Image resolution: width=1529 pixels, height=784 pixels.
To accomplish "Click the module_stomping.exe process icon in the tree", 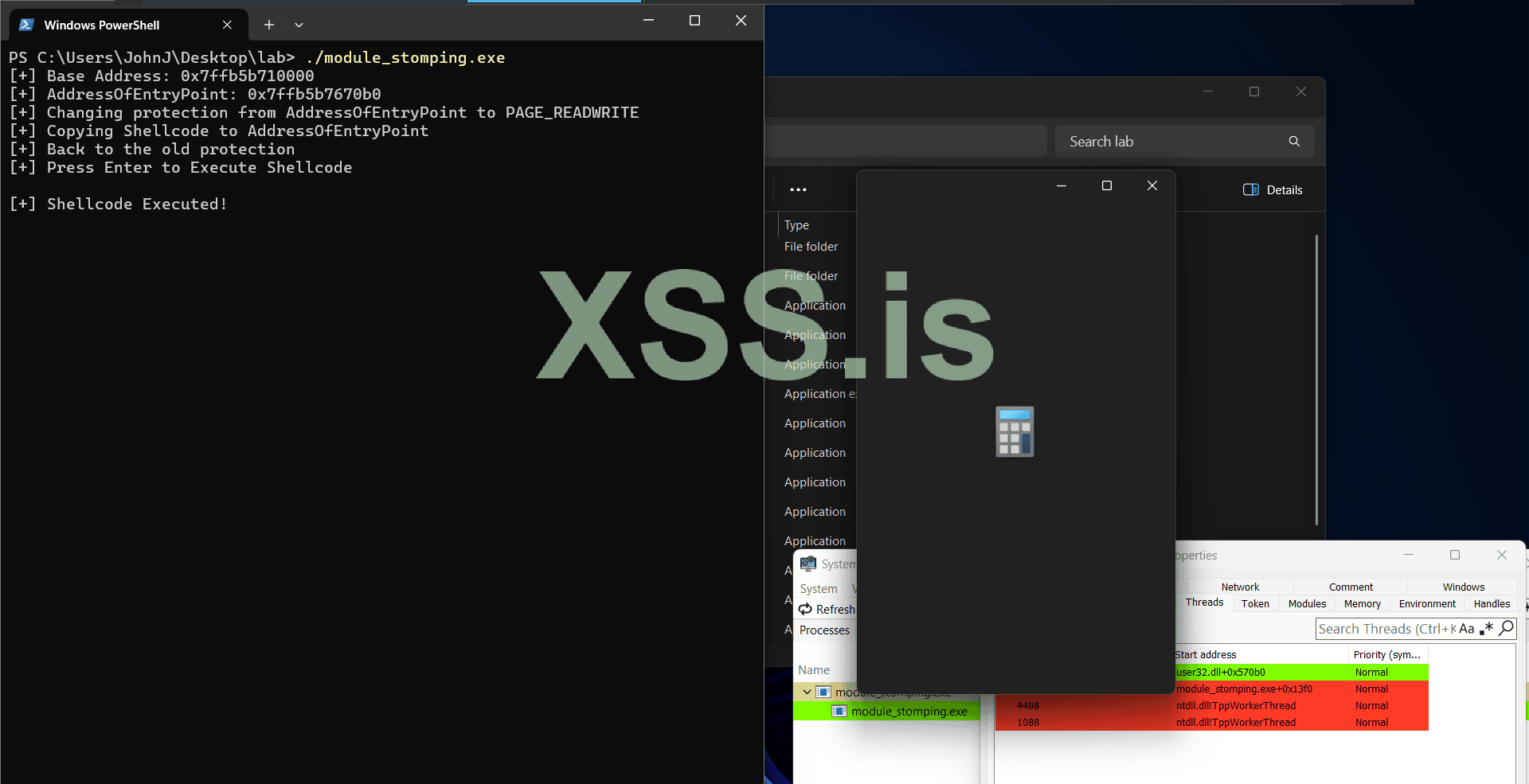I will [x=838, y=711].
